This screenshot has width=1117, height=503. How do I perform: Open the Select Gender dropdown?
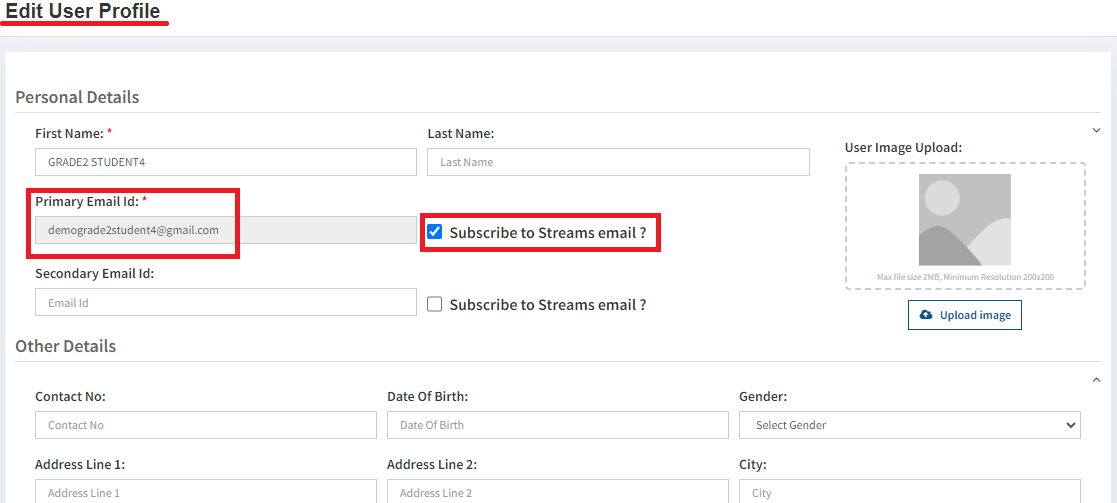pyautogui.click(x=909, y=425)
